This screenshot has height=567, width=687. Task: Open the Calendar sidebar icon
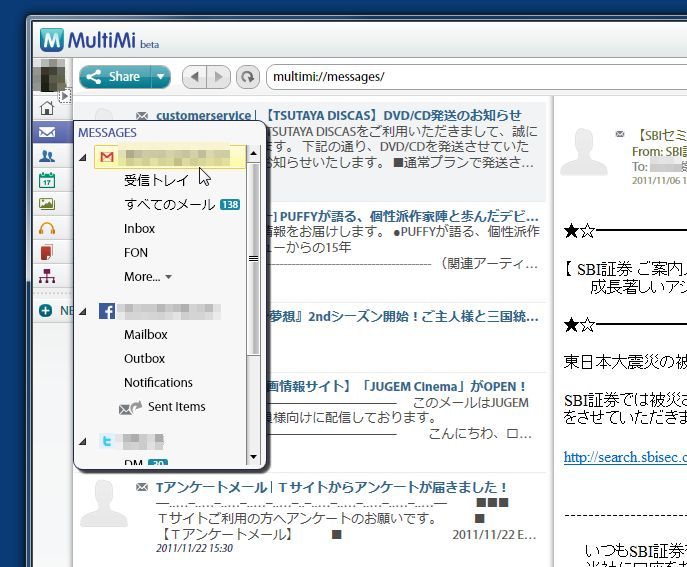pyautogui.click(x=47, y=180)
